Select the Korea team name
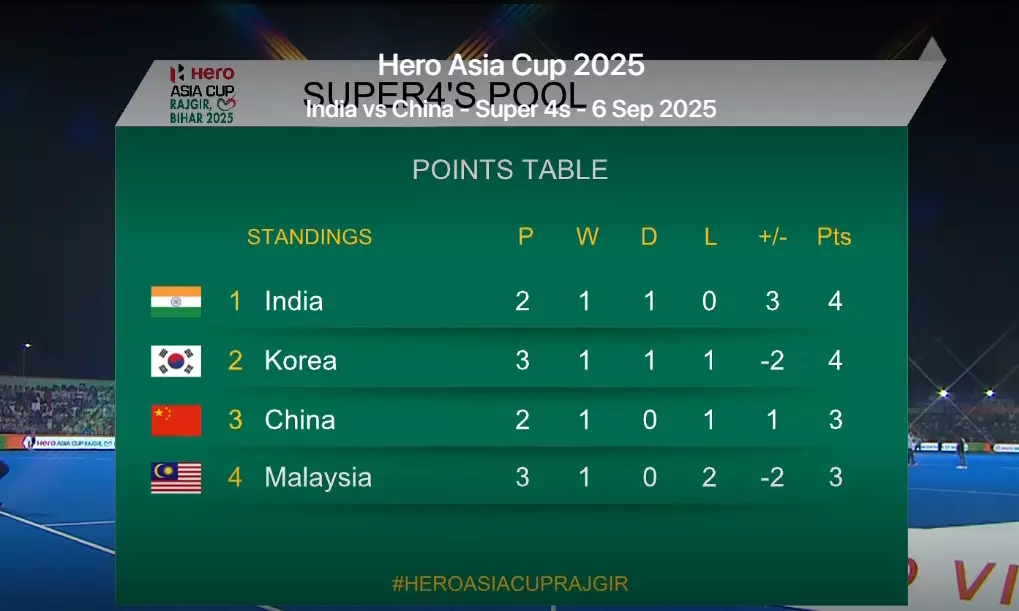Viewport: 1019px width, 611px height. coord(300,360)
